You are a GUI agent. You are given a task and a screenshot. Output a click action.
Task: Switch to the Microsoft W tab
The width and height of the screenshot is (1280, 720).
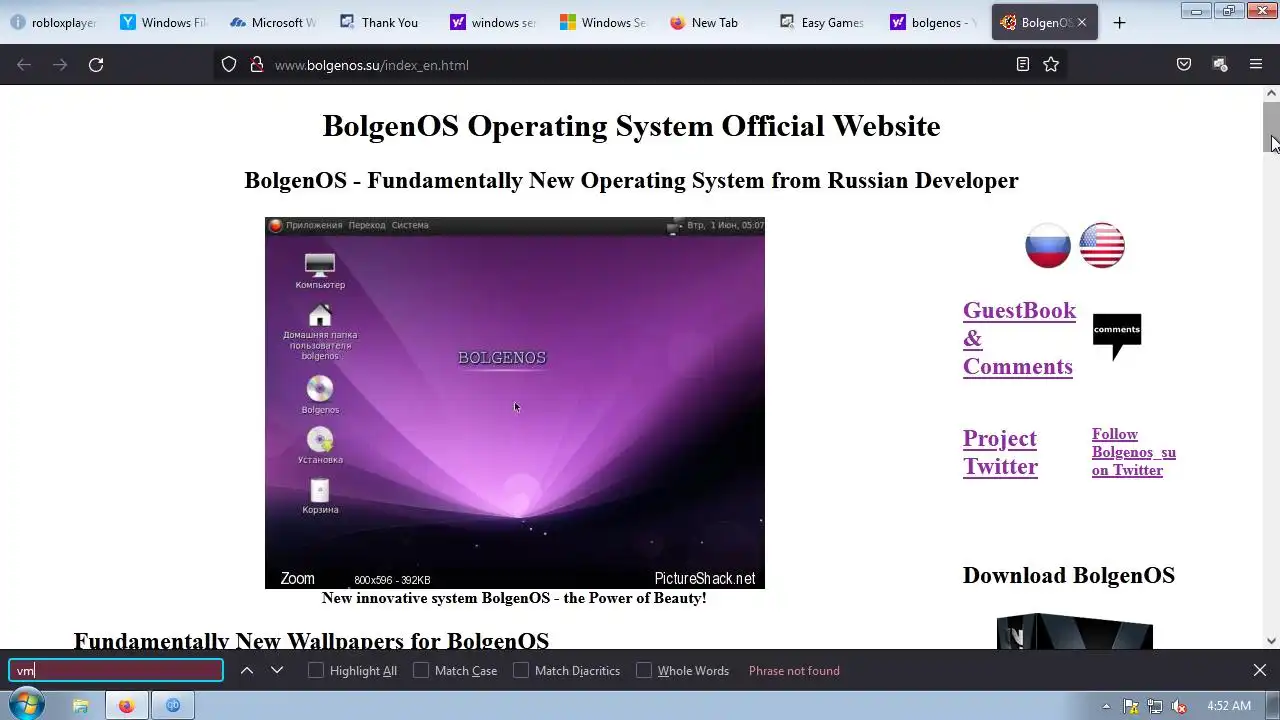point(272,22)
